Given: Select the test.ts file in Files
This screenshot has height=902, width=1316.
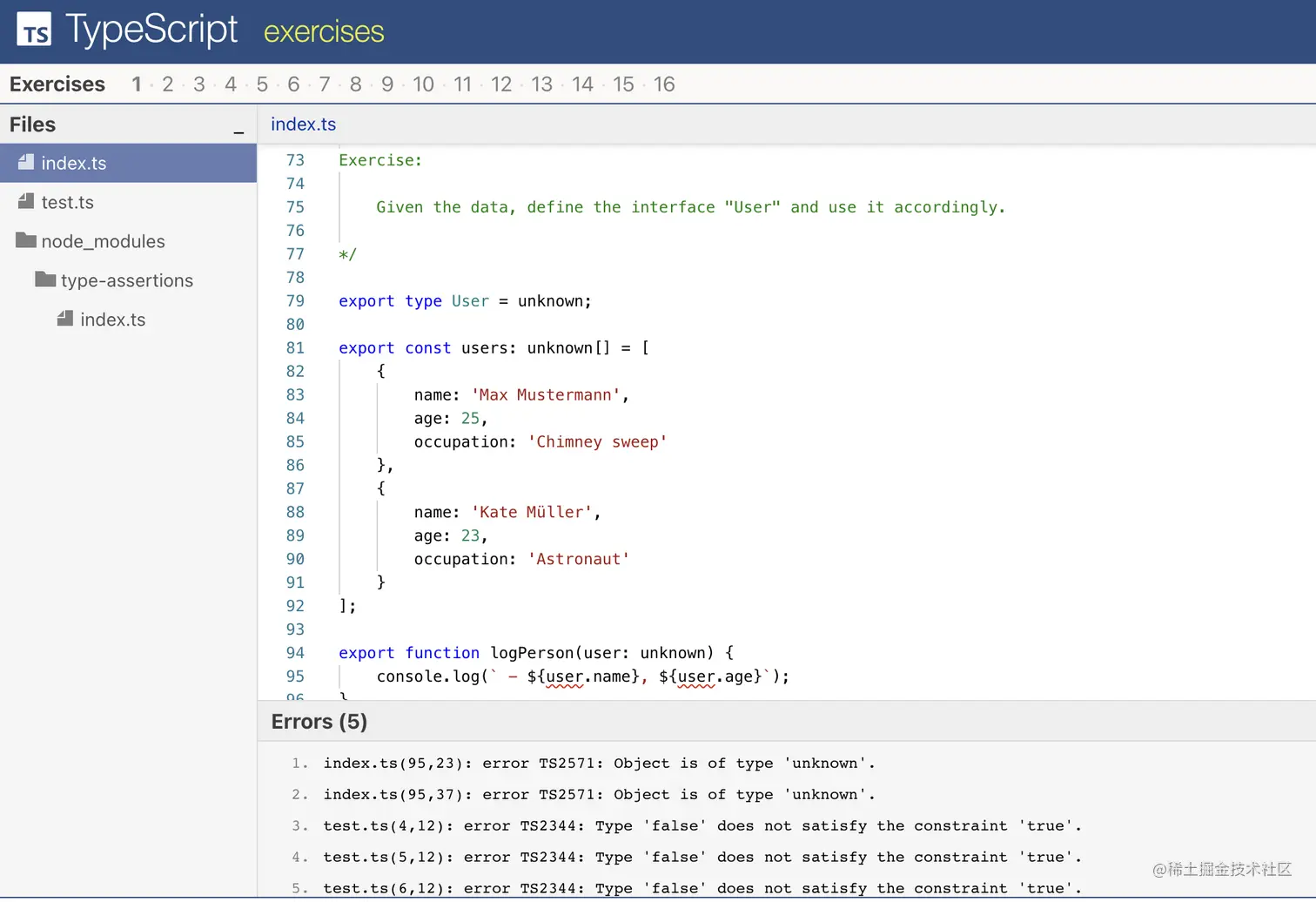Looking at the screenshot, I should point(128,202).
